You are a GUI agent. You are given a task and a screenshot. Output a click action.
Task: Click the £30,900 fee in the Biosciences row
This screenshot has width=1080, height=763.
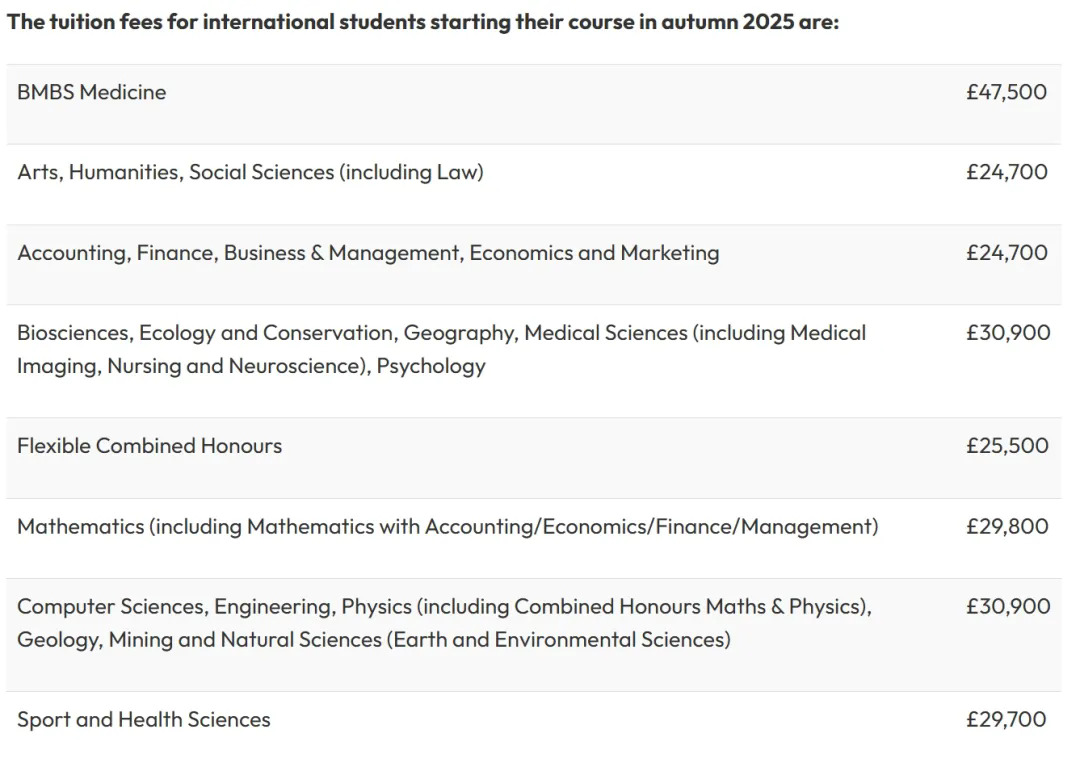pyautogui.click(x=1007, y=332)
